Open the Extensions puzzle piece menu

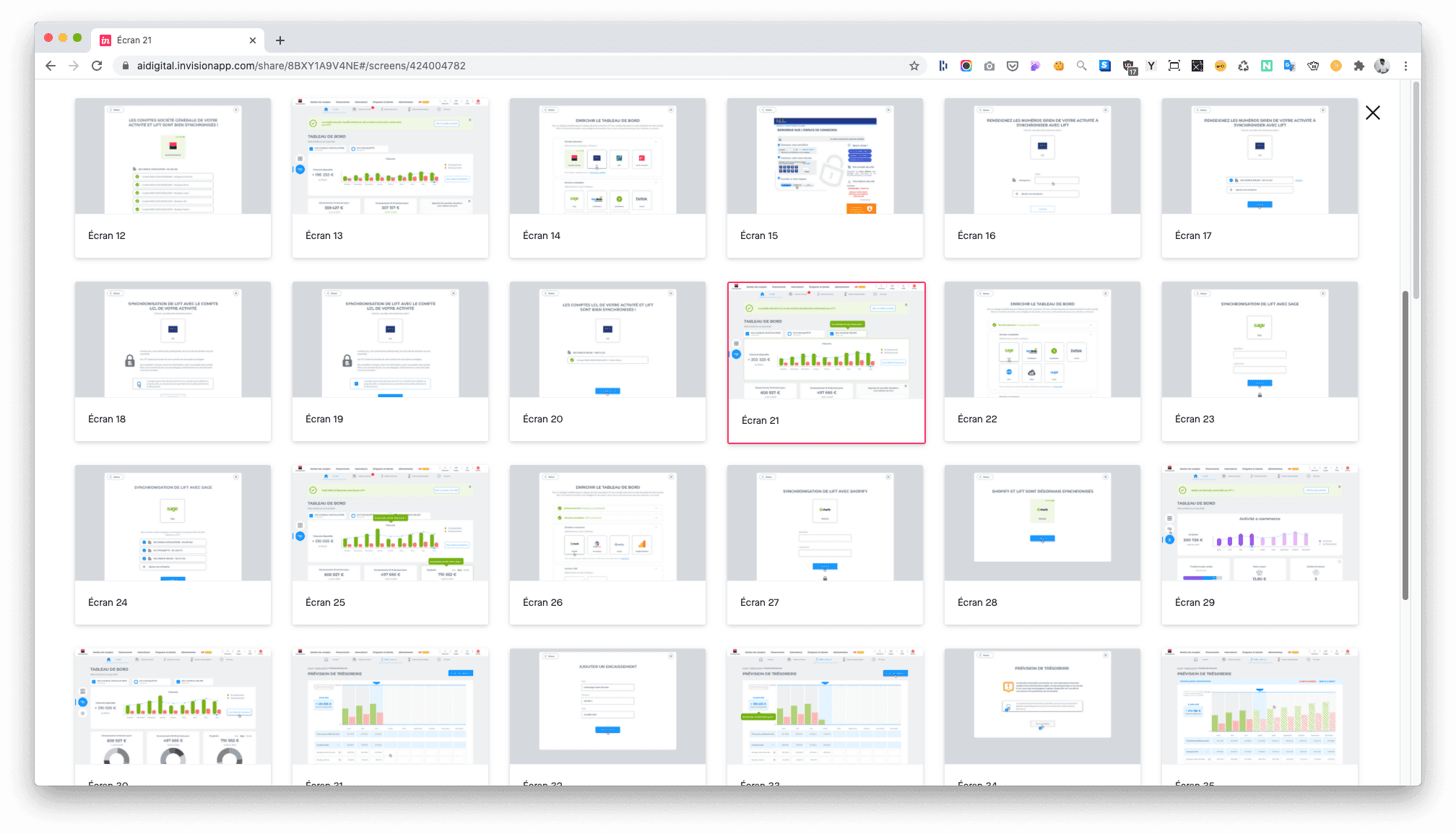[1359, 66]
